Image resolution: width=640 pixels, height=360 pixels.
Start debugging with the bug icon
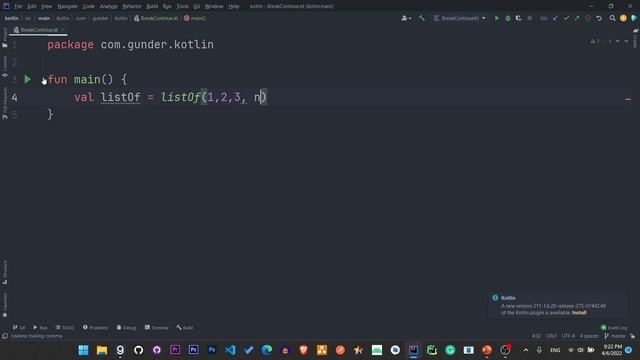click(508, 18)
